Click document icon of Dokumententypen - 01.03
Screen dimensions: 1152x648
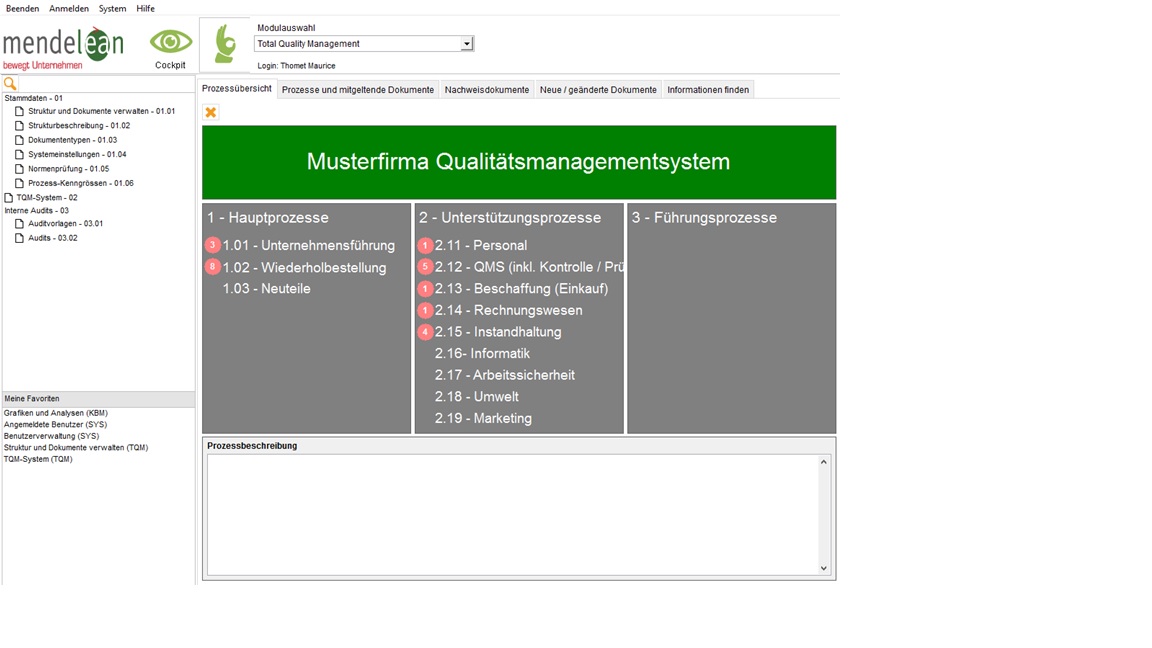point(19,140)
